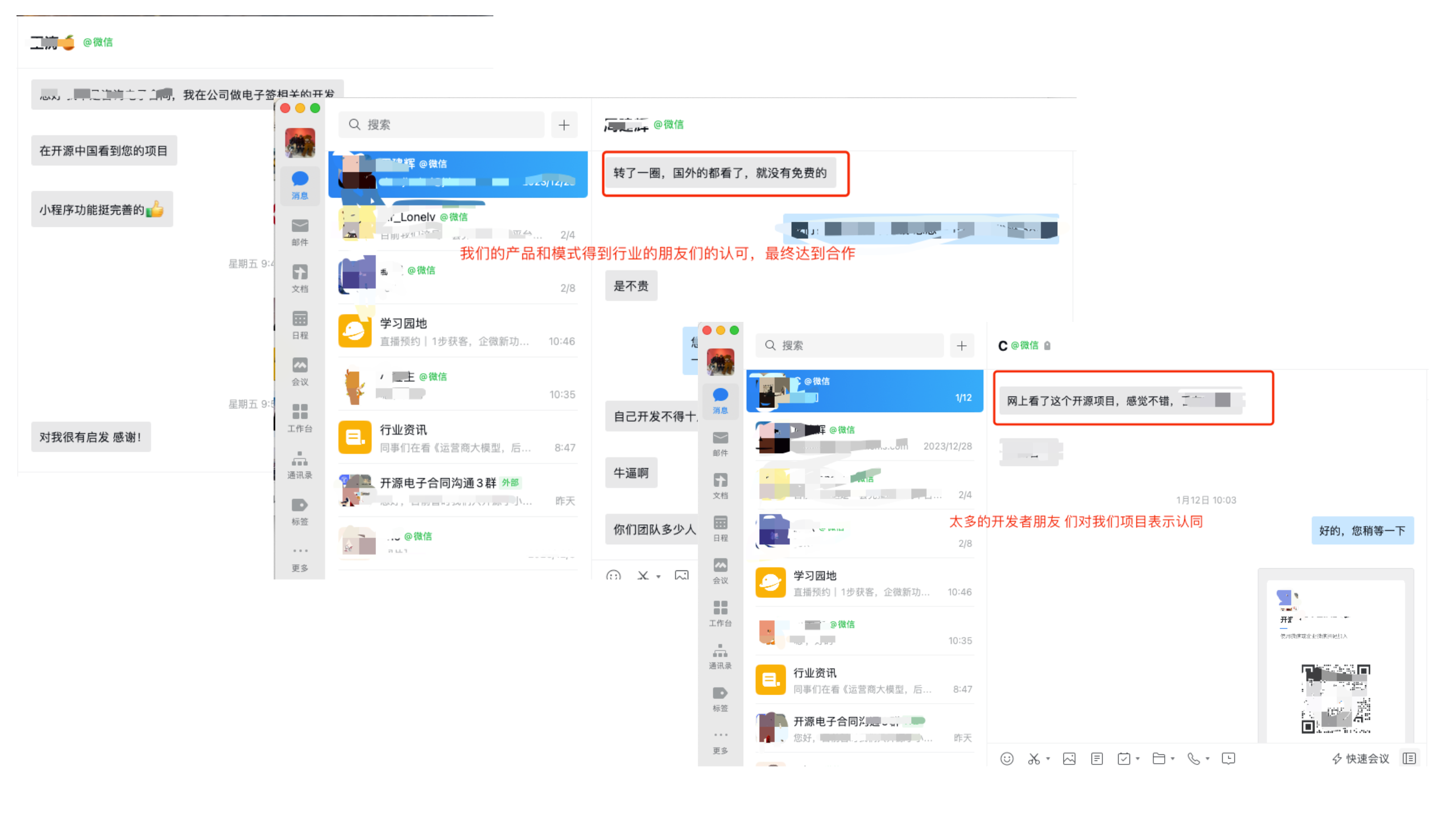This screenshot has width=1456, height=819.
Task: Click the chat history clock icon
Action: pyautogui.click(x=1228, y=758)
